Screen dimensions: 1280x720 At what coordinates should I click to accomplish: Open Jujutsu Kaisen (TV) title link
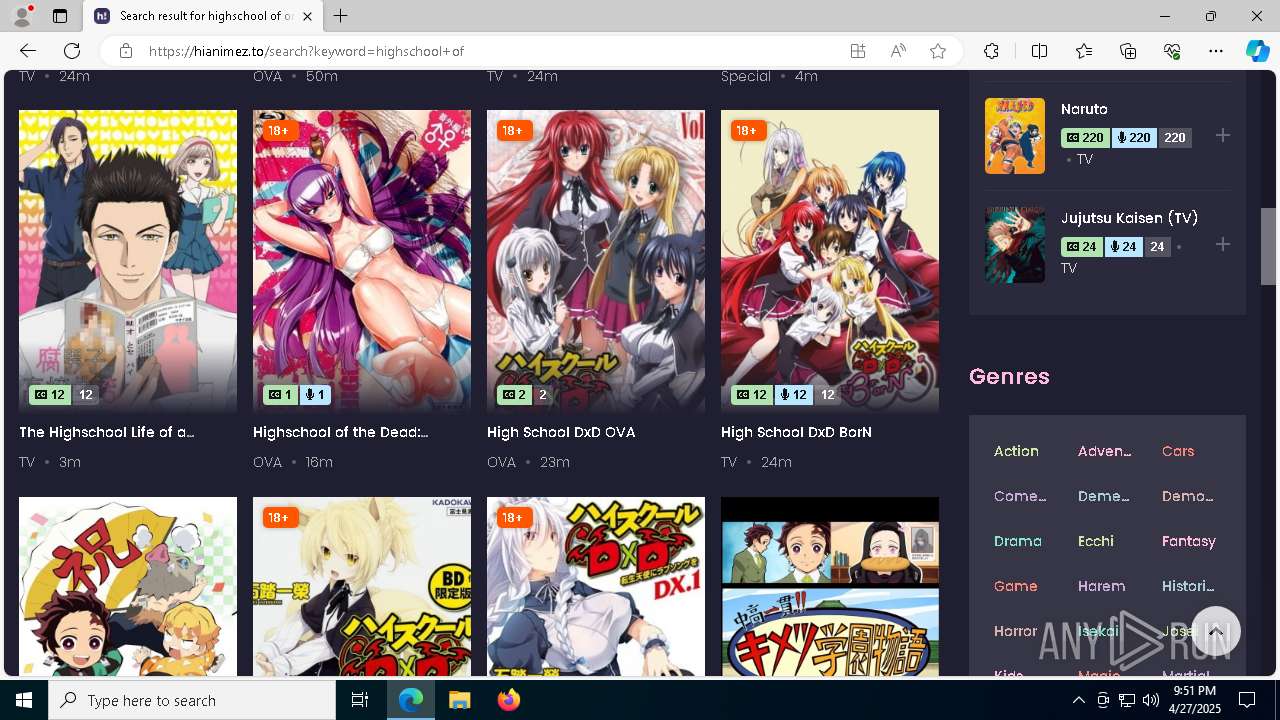point(1129,218)
